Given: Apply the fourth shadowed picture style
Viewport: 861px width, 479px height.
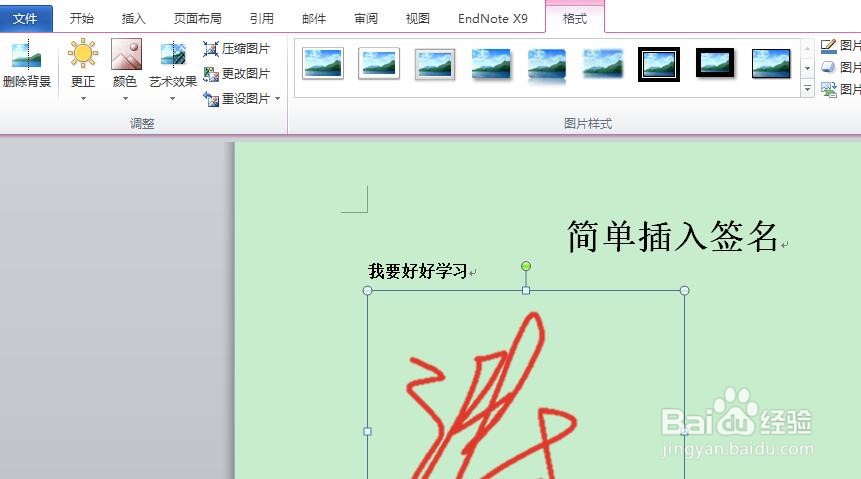Looking at the screenshot, I should 491,64.
